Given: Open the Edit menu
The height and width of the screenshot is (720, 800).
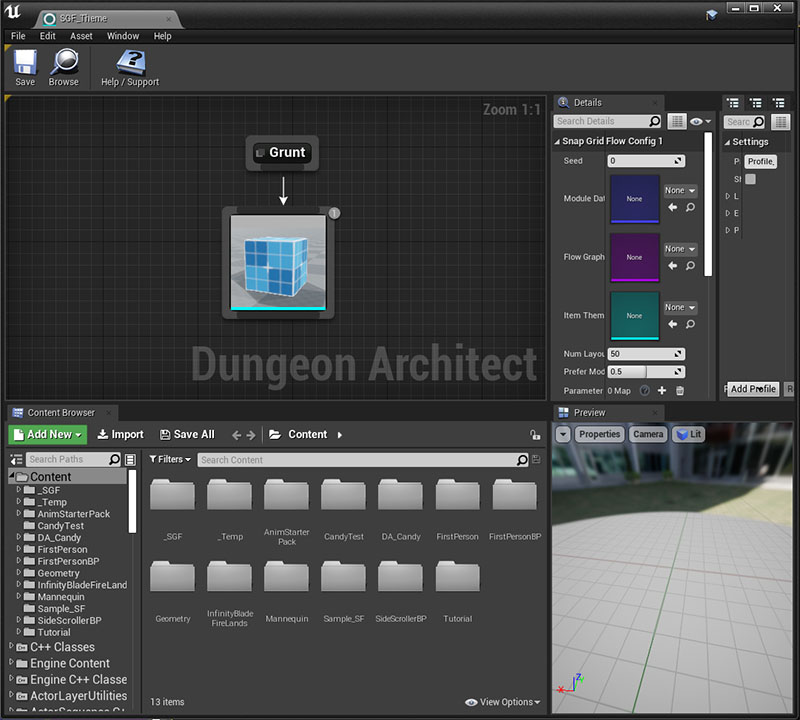Looking at the screenshot, I should point(47,36).
